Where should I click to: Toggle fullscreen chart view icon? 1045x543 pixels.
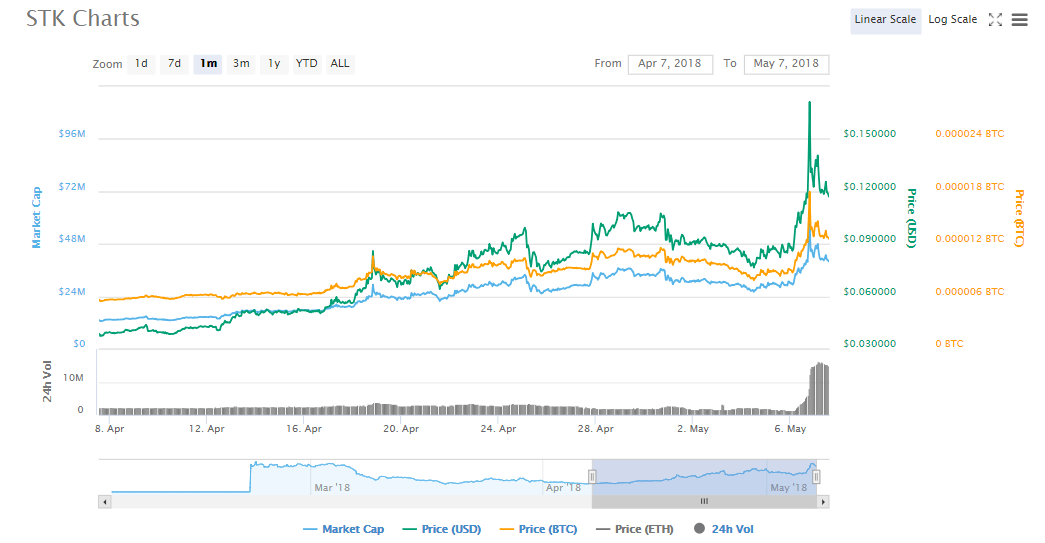pos(995,20)
